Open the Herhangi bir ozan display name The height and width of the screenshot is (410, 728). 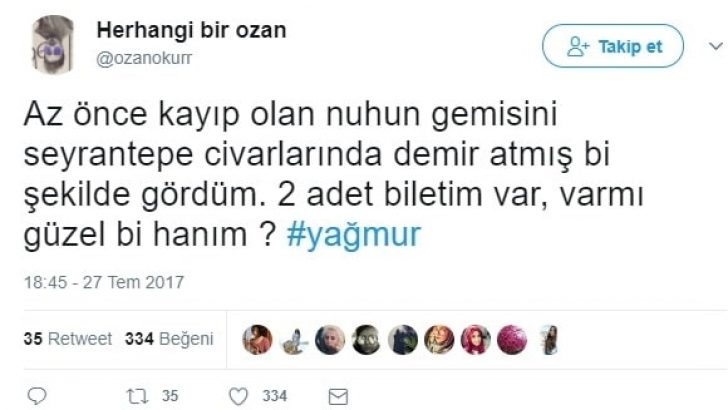click(x=191, y=31)
